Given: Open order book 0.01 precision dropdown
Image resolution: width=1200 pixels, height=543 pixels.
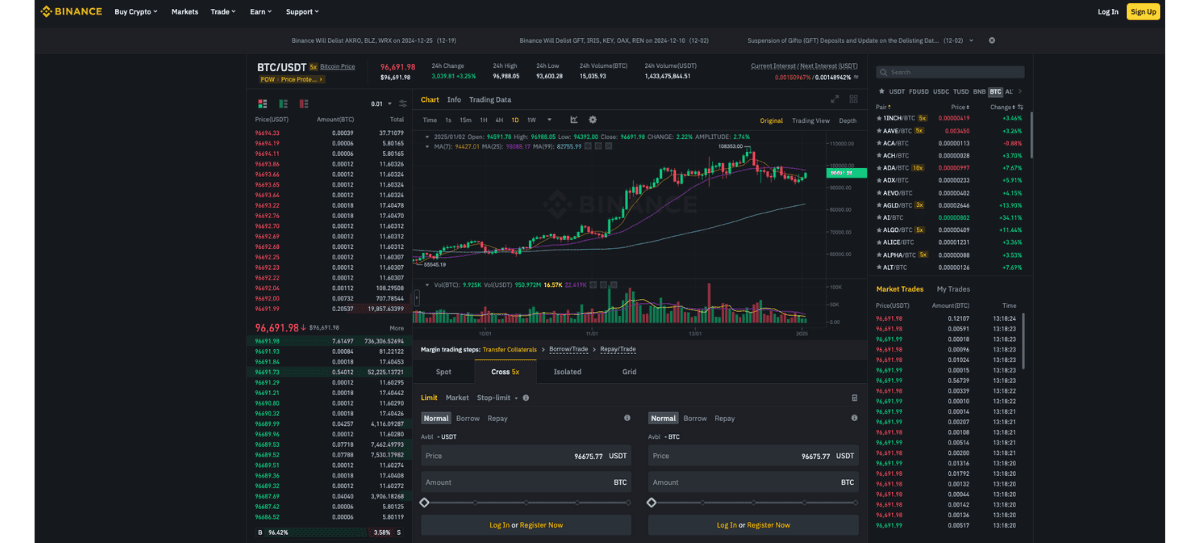Looking at the screenshot, I should (380, 103).
